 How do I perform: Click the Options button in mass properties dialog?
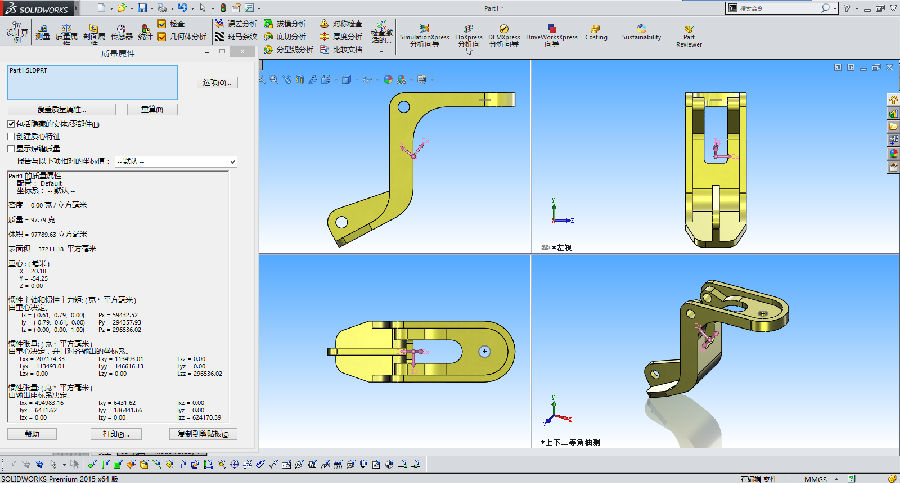point(217,83)
